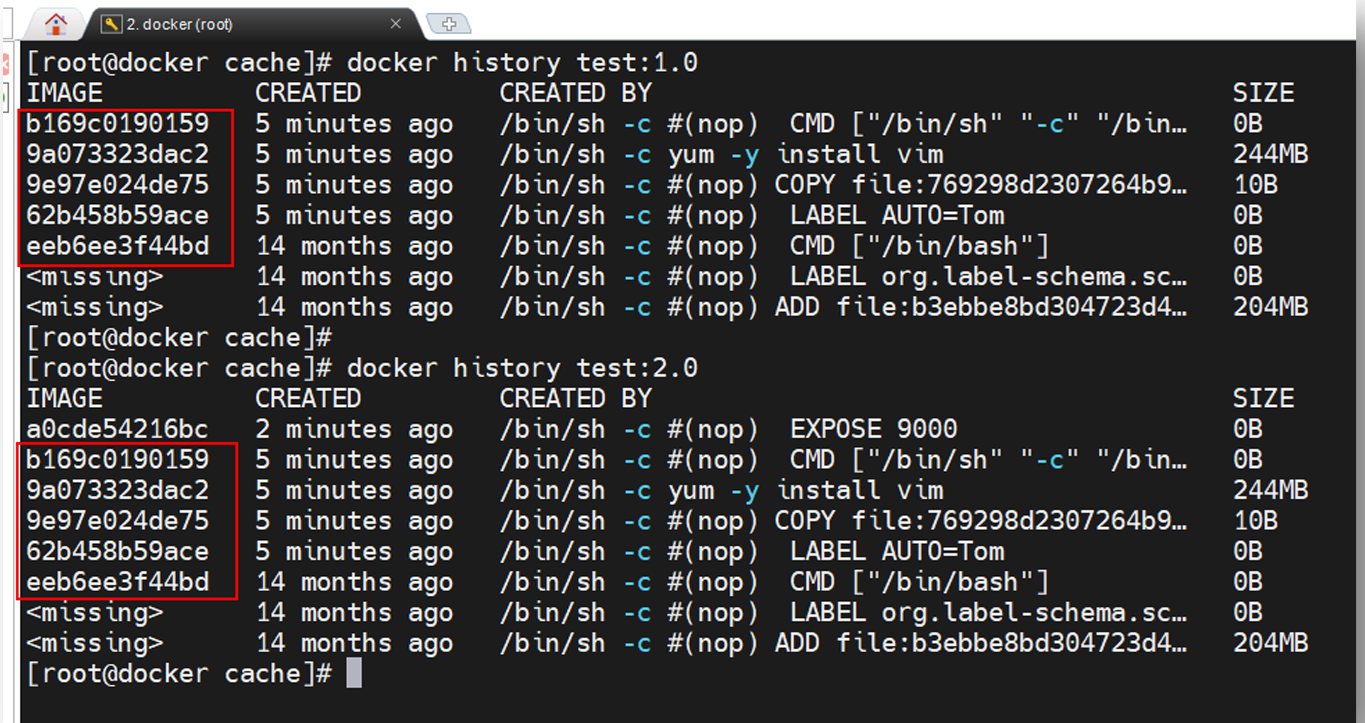Viewport: 1365px width, 723px height.
Task: Click the first 244MB size value
Action: point(1270,154)
